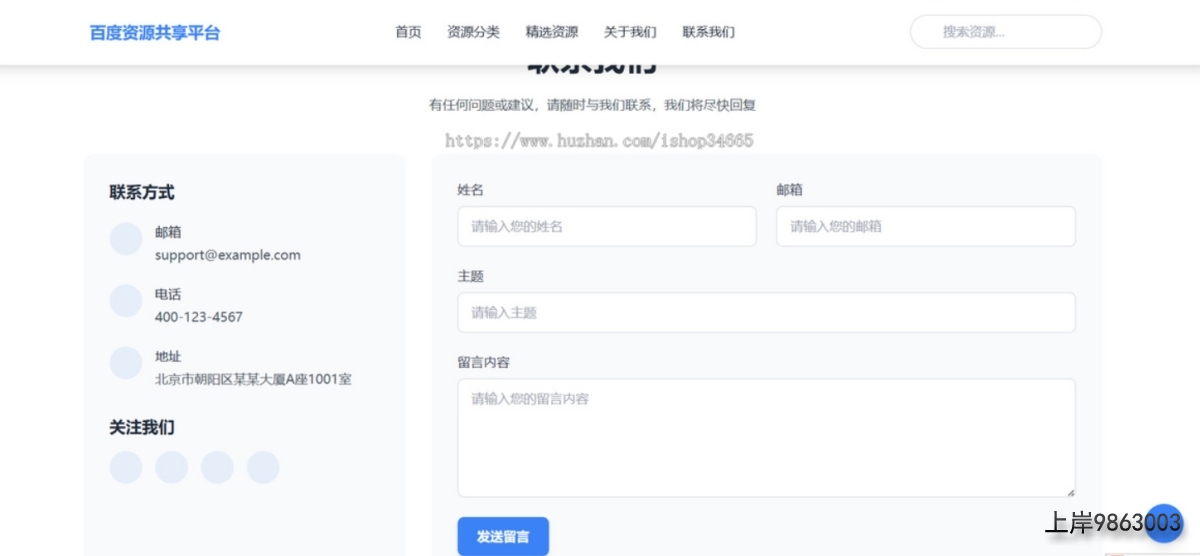Open the second social icon under 关注我们
Viewport: 1200px width, 556px height.
[x=172, y=467]
